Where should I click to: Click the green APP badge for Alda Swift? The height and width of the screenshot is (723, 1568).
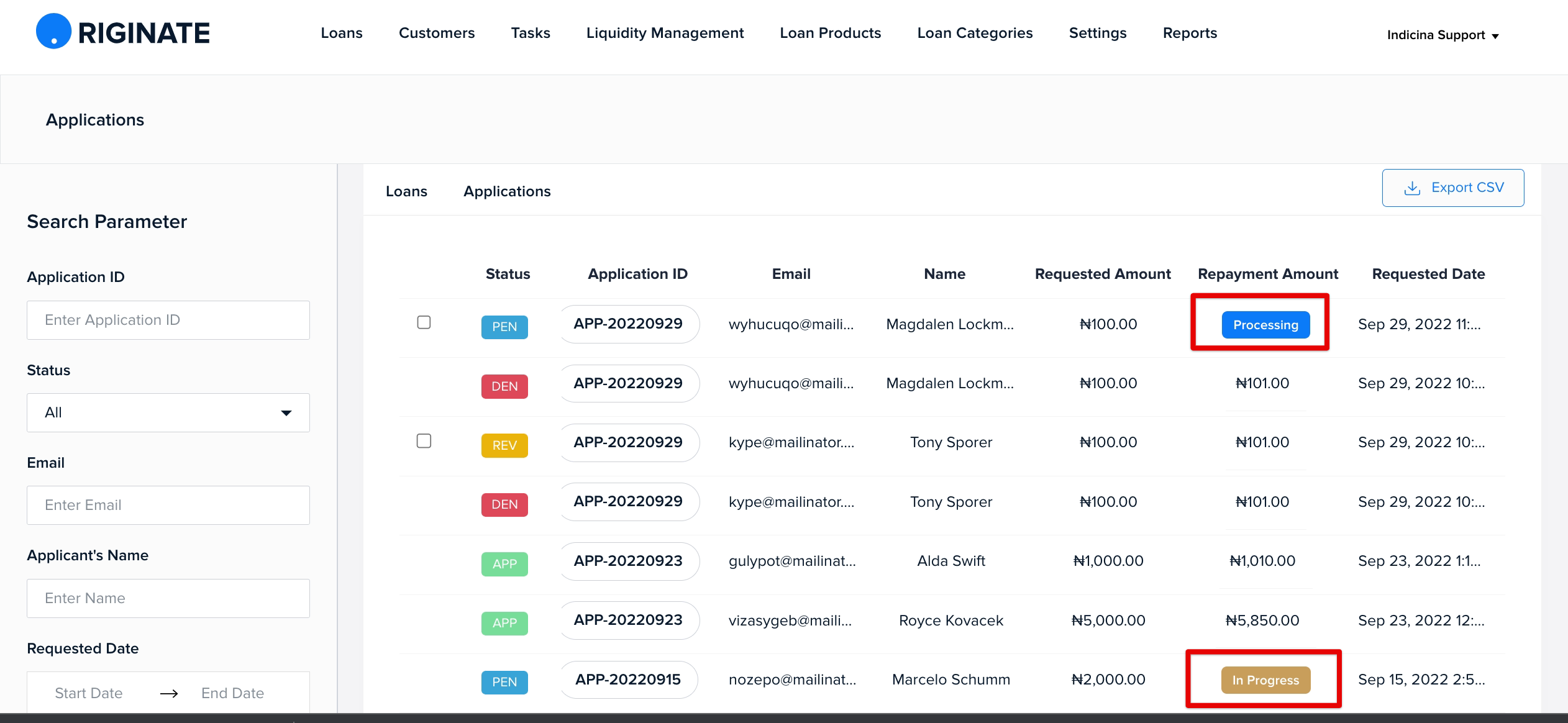[x=504, y=564]
